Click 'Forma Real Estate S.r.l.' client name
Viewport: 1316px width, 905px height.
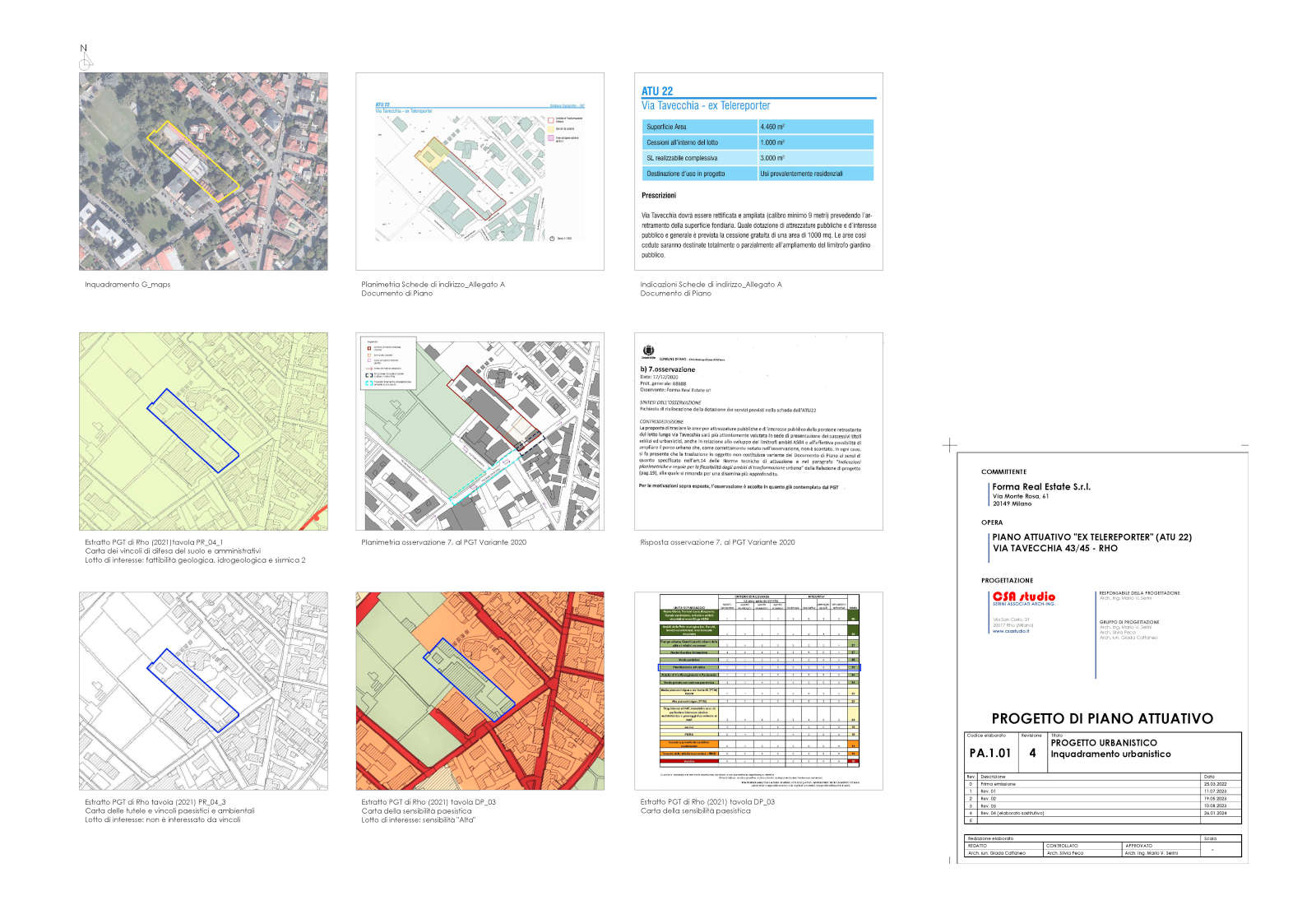[1041, 486]
